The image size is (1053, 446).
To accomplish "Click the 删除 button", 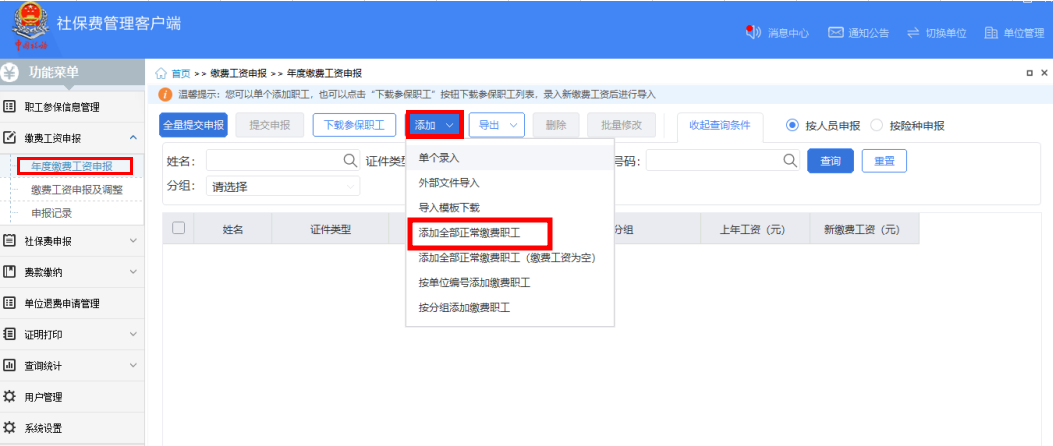I will [x=556, y=125].
